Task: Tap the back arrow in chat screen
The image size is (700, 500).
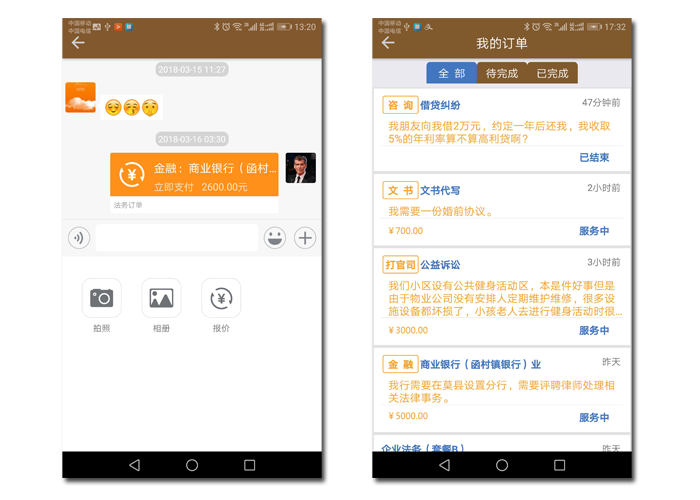Action: tap(78, 43)
